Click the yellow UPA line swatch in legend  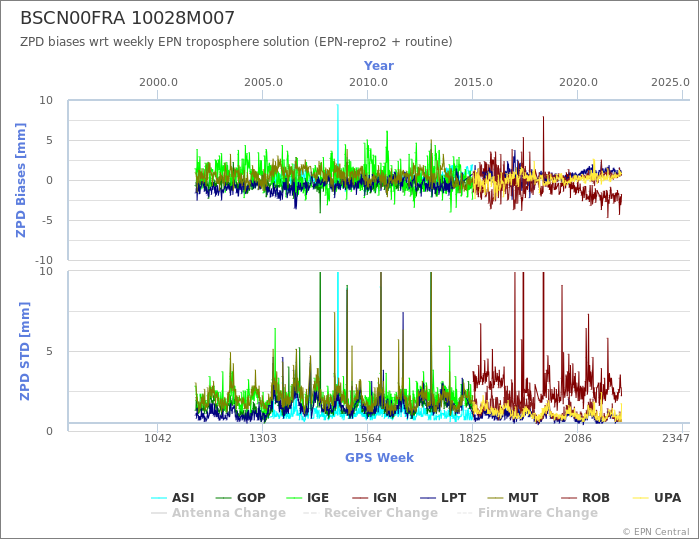click(x=641, y=498)
